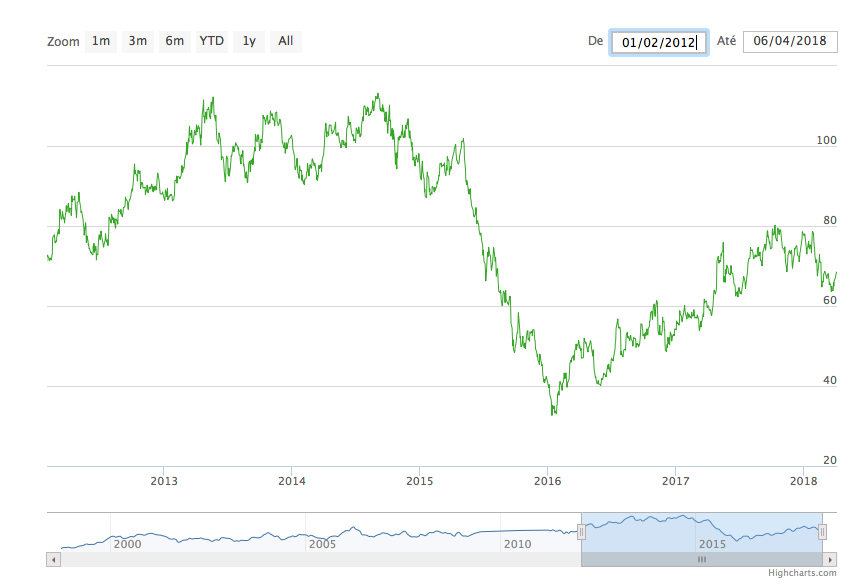Click the left navigator range handle
This screenshot has width=865, height=584.
[581, 533]
